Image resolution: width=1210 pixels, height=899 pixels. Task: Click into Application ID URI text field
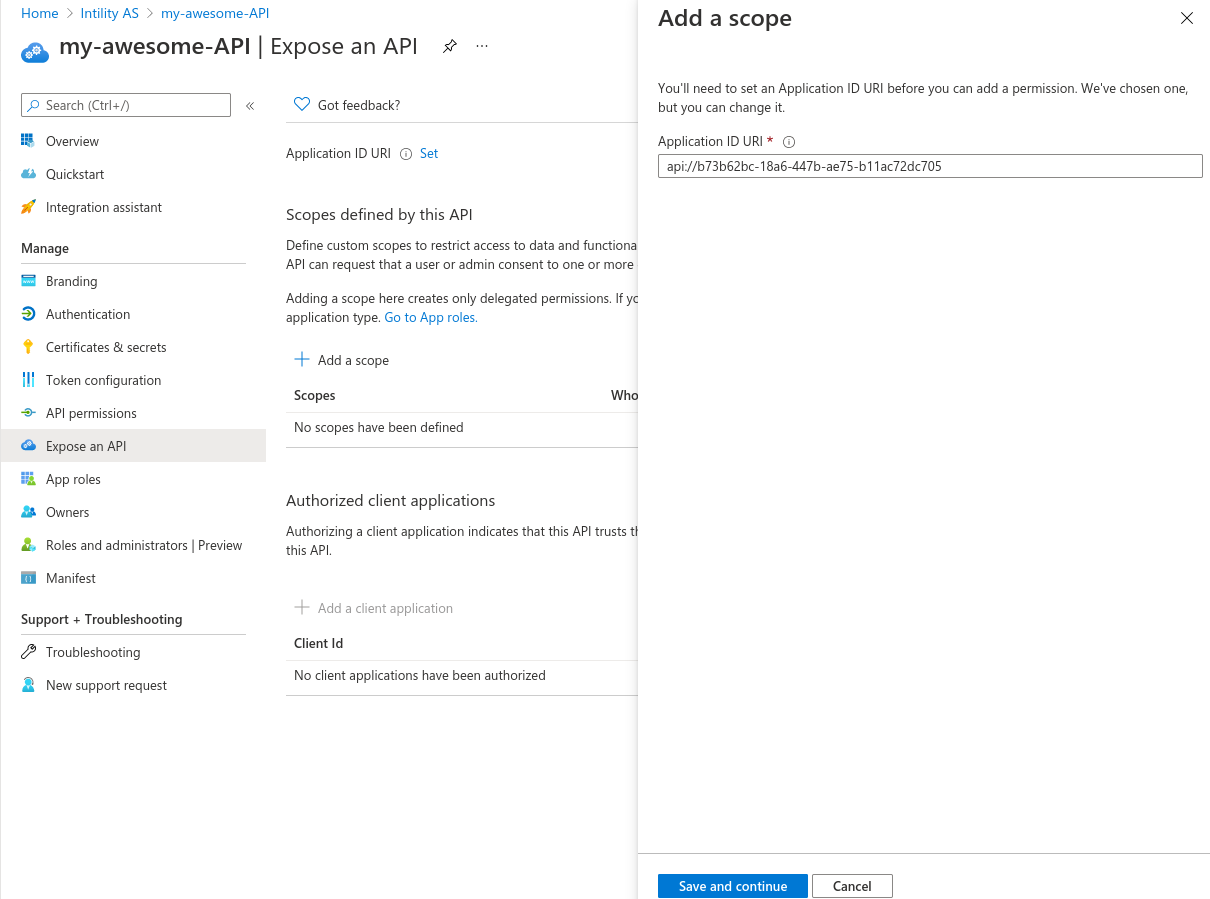pyautogui.click(x=930, y=166)
